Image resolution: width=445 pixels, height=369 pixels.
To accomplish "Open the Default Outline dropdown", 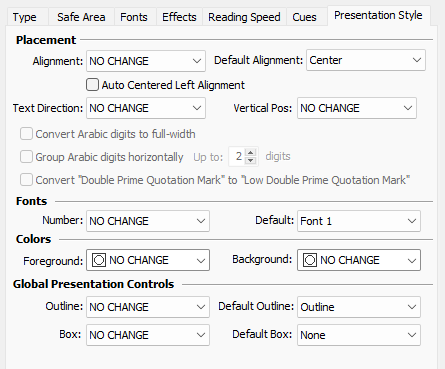I will pyautogui.click(x=359, y=307).
